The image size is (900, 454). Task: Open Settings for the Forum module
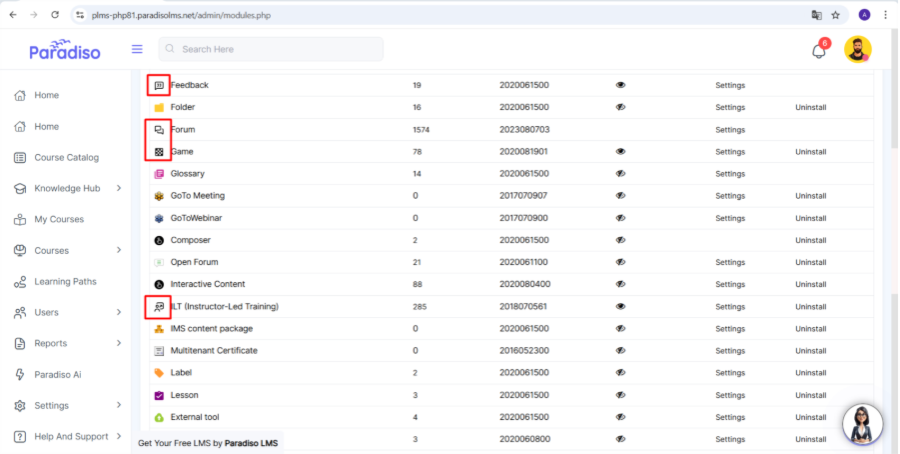click(730, 130)
